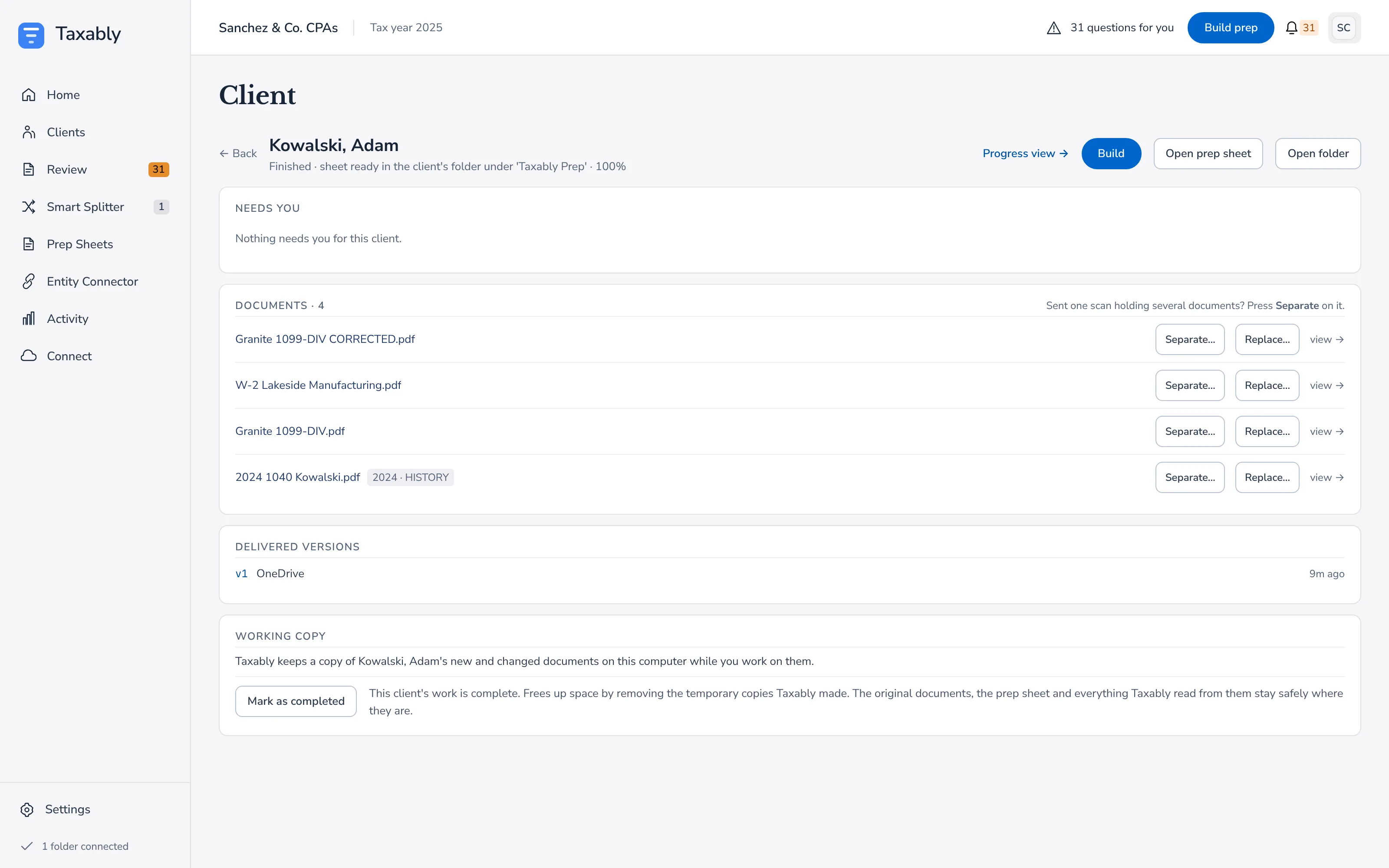Go Back to the client list

[238, 153]
